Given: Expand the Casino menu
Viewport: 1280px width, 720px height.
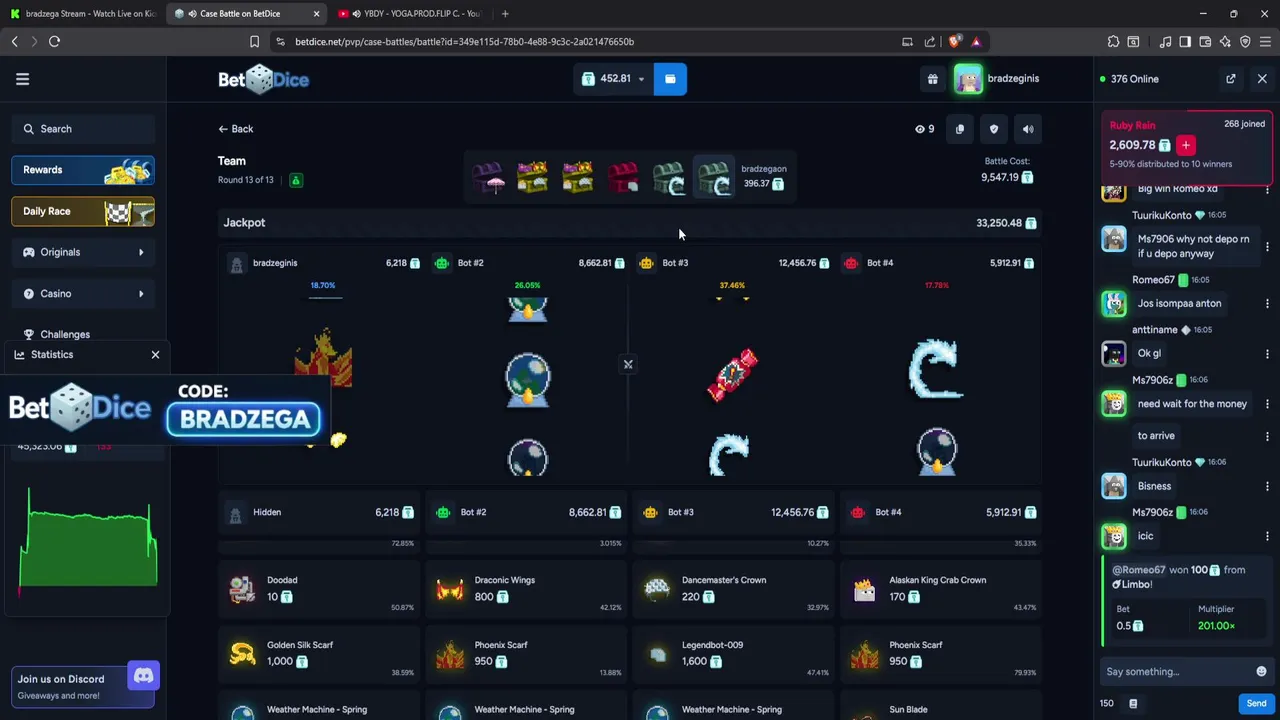Looking at the screenshot, I should (x=83, y=293).
